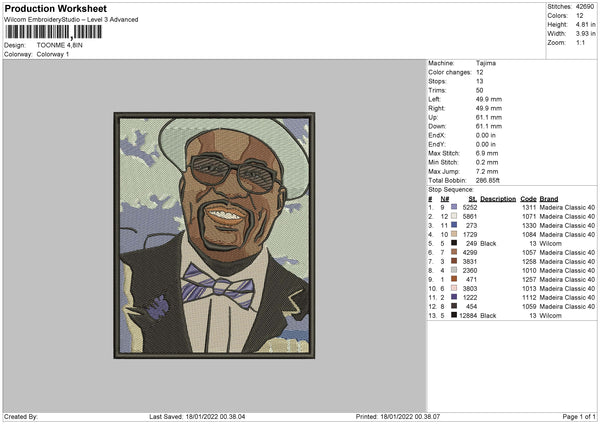The height and width of the screenshot is (424, 600).
Task: Click the "Left:" measurement label
Action: pyautogui.click(x=434, y=99)
